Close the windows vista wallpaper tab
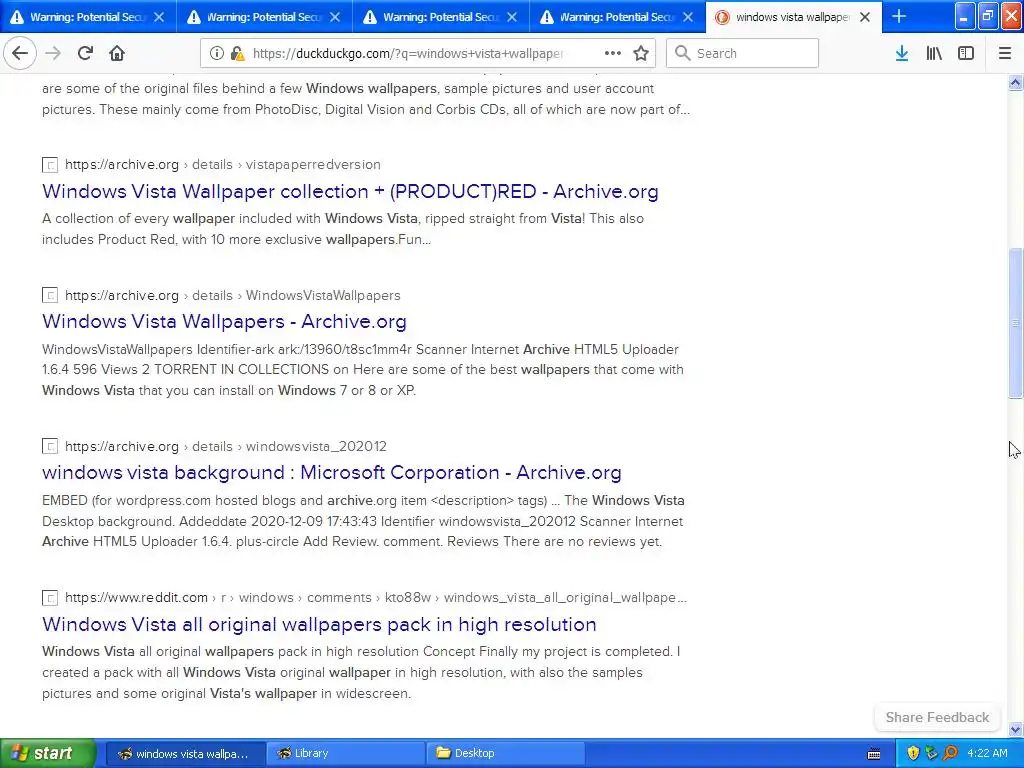The width and height of the screenshot is (1024, 768). click(x=865, y=17)
